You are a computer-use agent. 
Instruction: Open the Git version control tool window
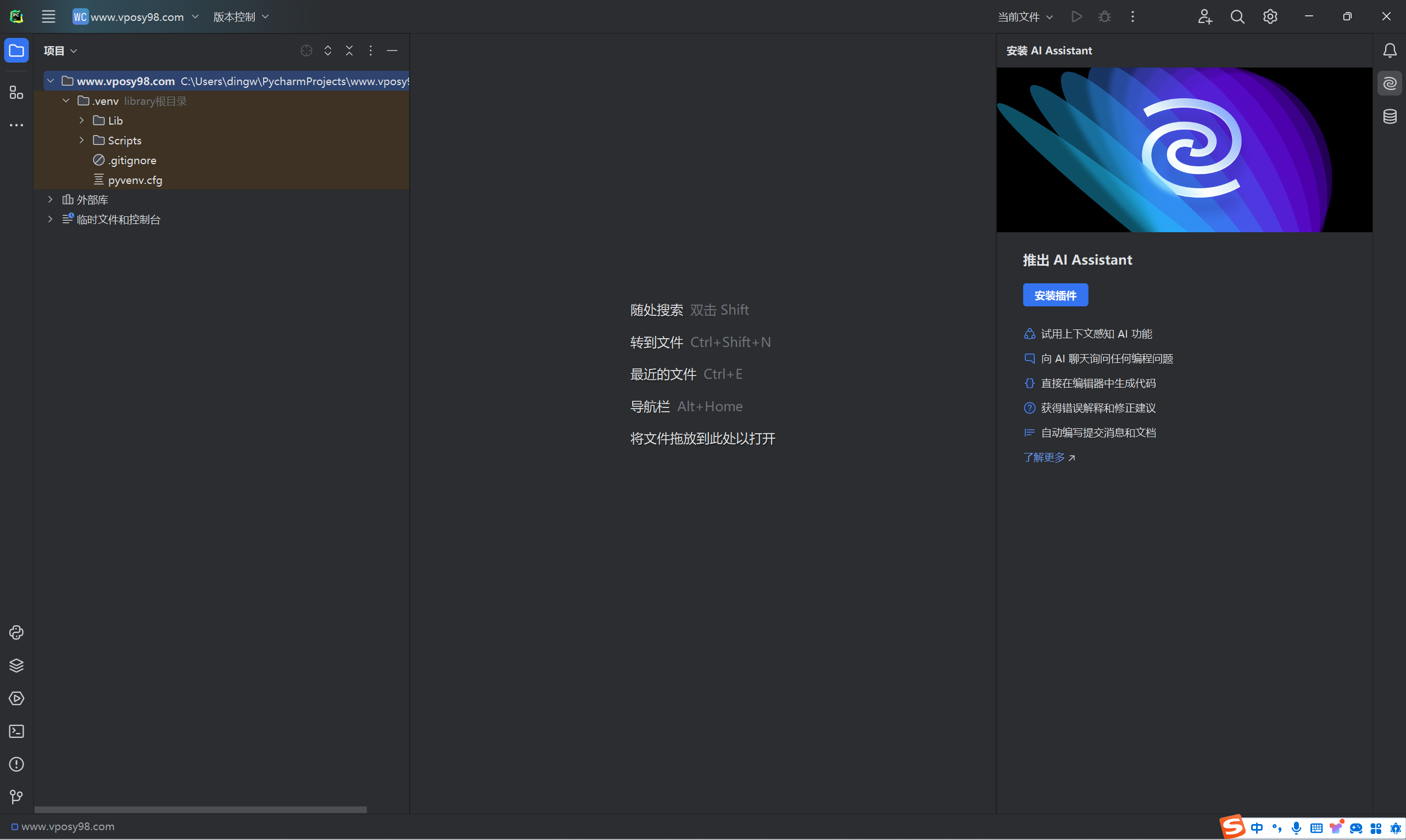pos(16,797)
